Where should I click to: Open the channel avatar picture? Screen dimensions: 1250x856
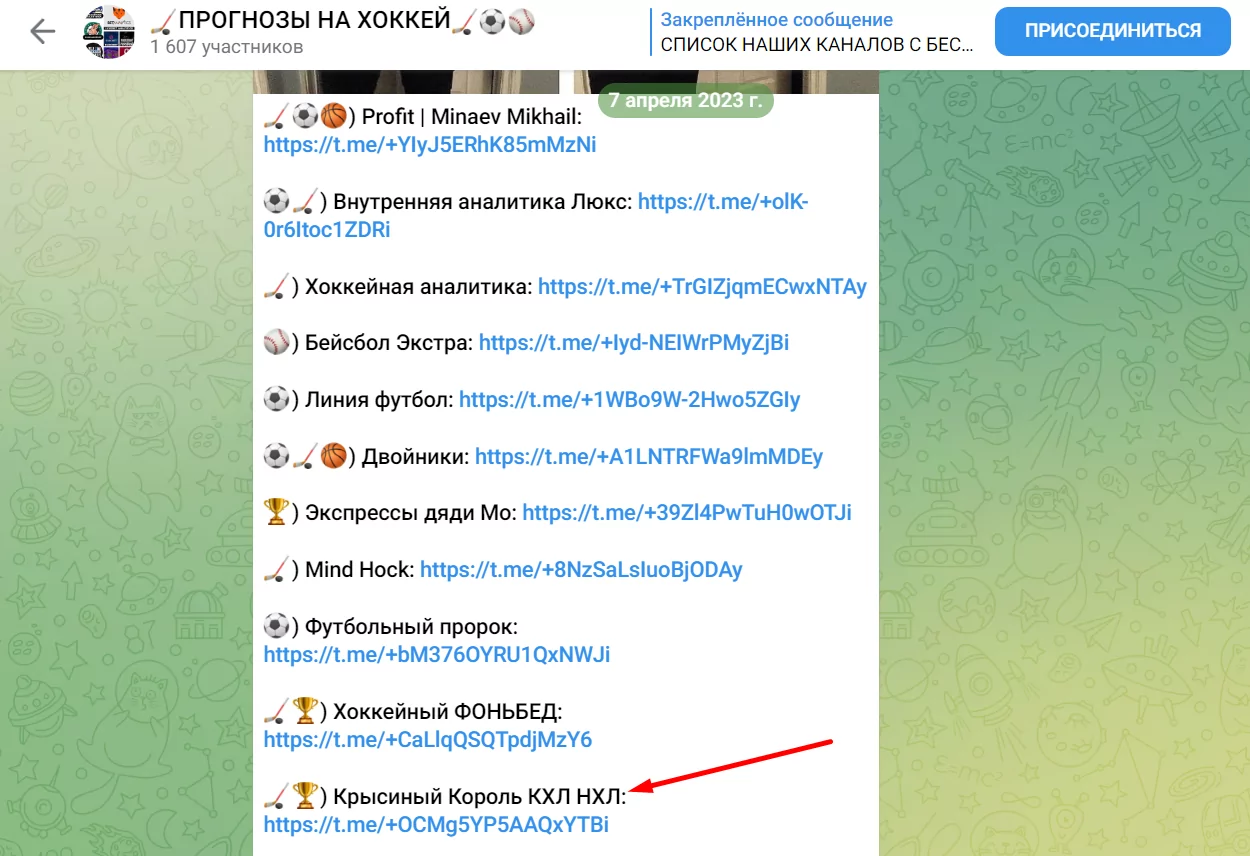(x=109, y=32)
